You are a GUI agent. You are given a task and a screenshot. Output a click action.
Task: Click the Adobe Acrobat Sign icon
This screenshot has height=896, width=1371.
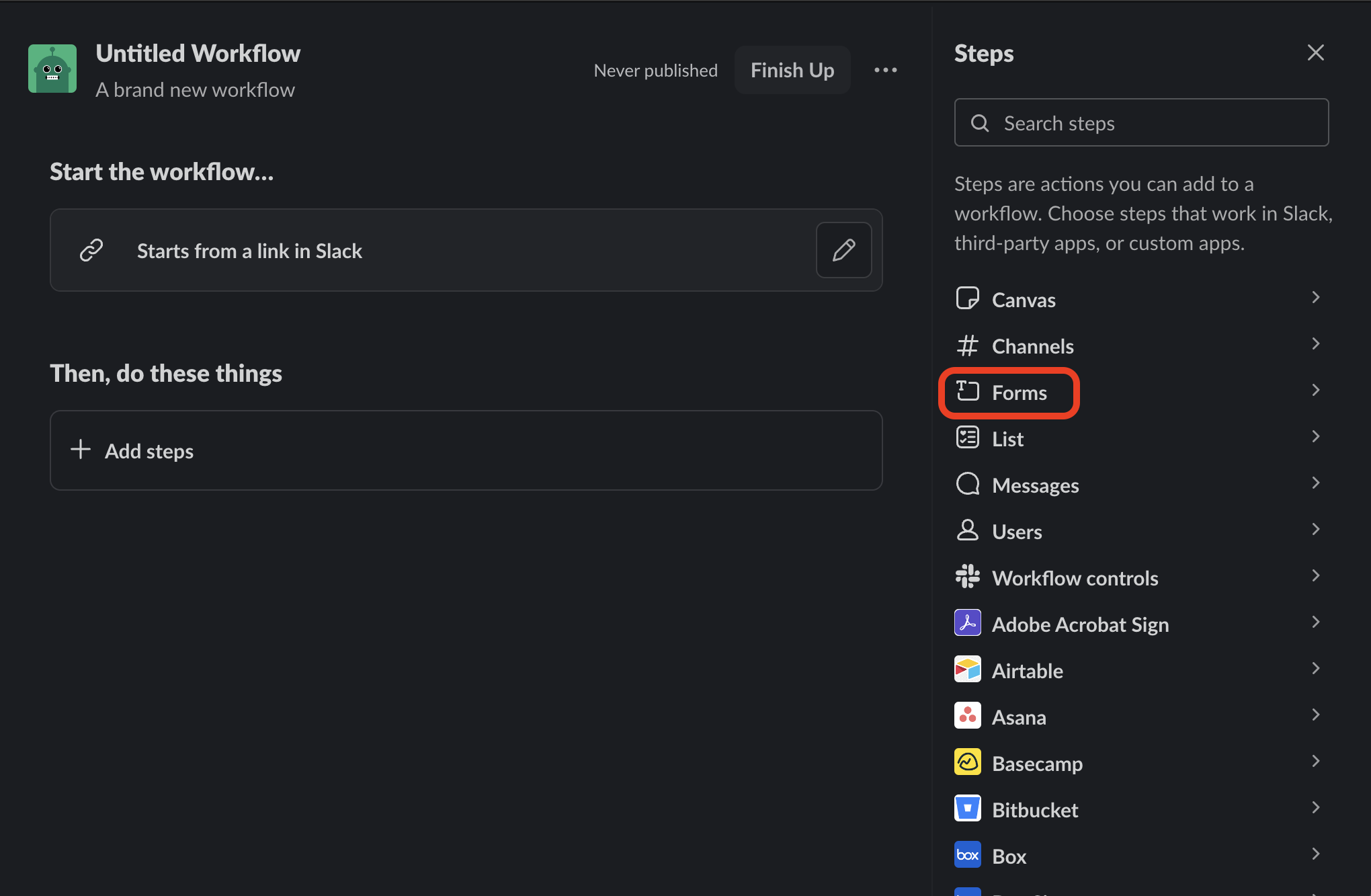click(967, 623)
